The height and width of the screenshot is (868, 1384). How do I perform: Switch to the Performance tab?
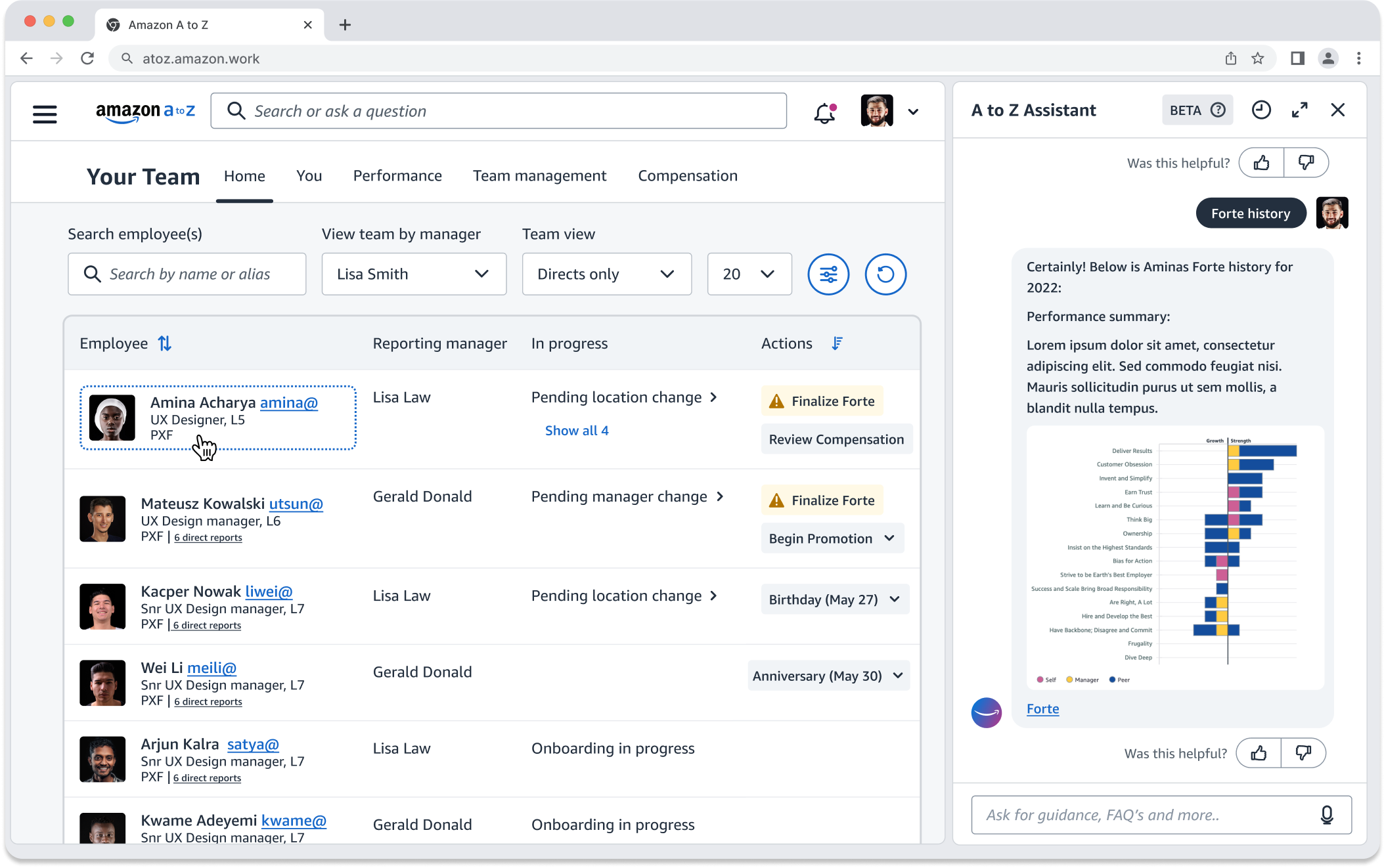tap(397, 176)
